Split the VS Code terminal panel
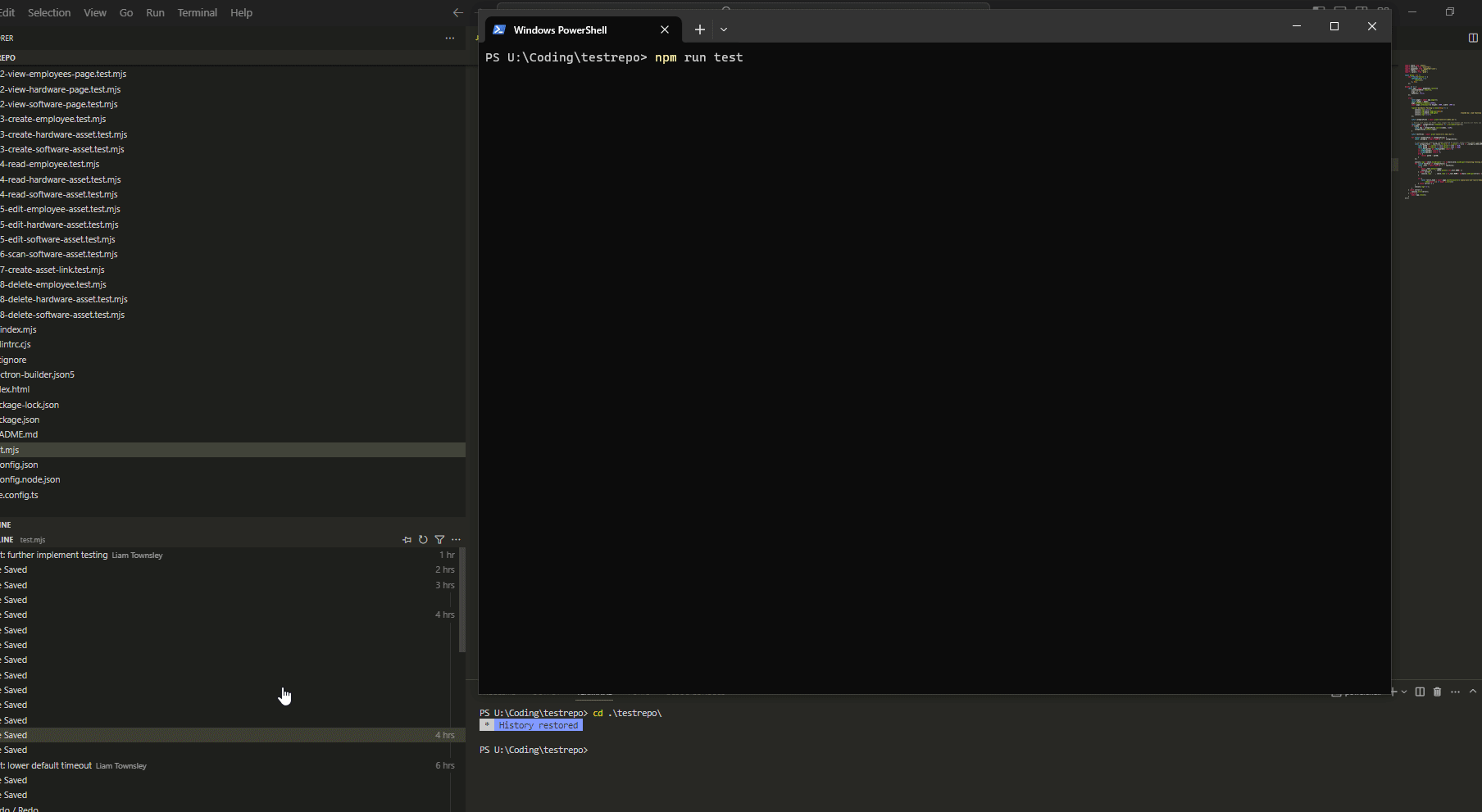Image resolution: width=1482 pixels, height=812 pixels. pos(1420,692)
